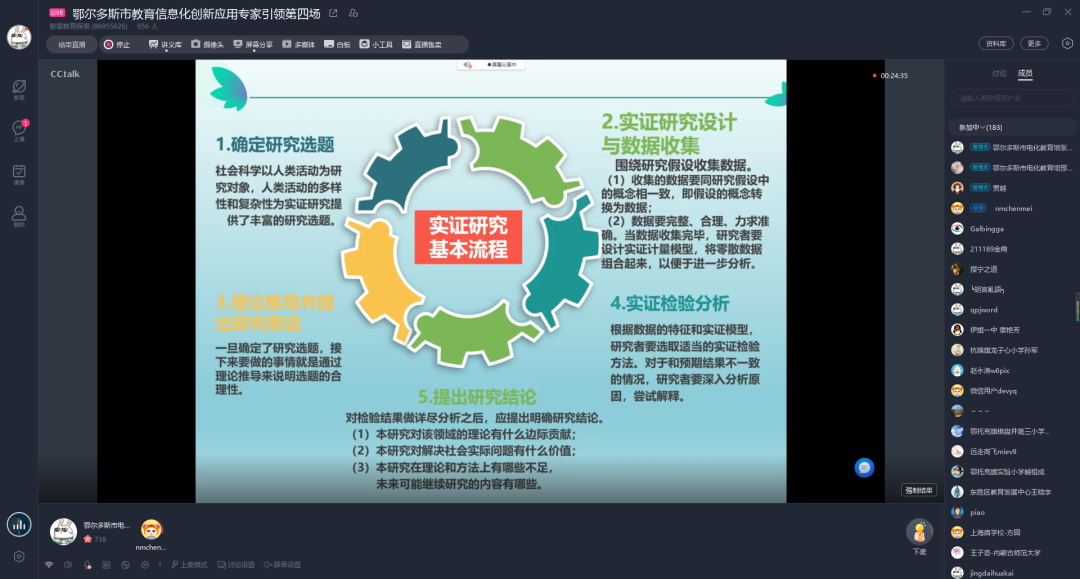1080x579 pixels.
Task: Click the invite members icon beside title
Action: (353, 13)
